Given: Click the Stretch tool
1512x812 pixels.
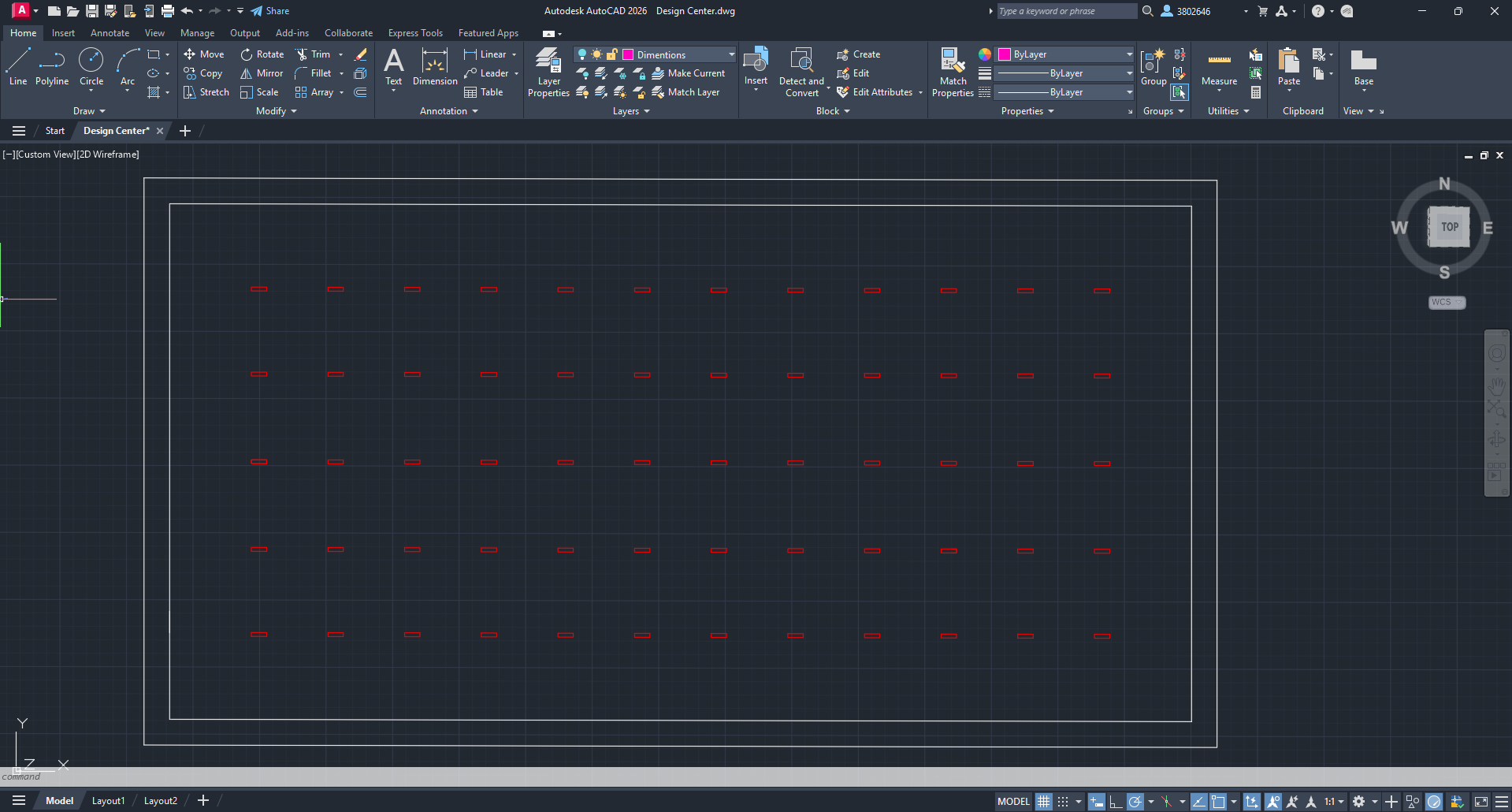Looking at the screenshot, I should pos(206,92).
